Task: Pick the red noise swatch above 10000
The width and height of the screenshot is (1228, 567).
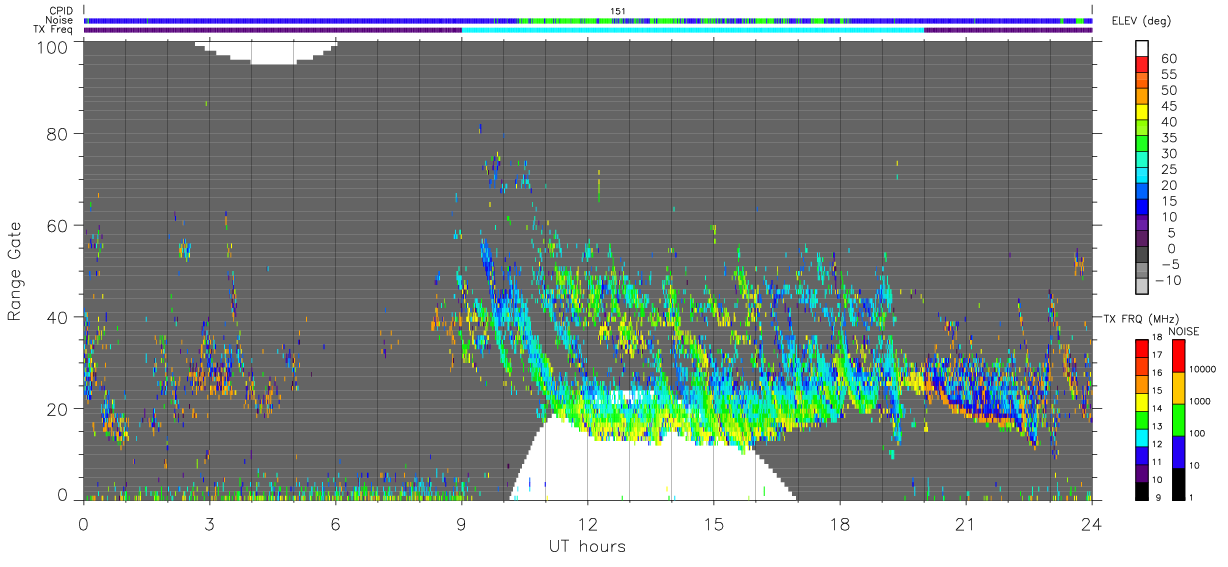Action: 1177,355
